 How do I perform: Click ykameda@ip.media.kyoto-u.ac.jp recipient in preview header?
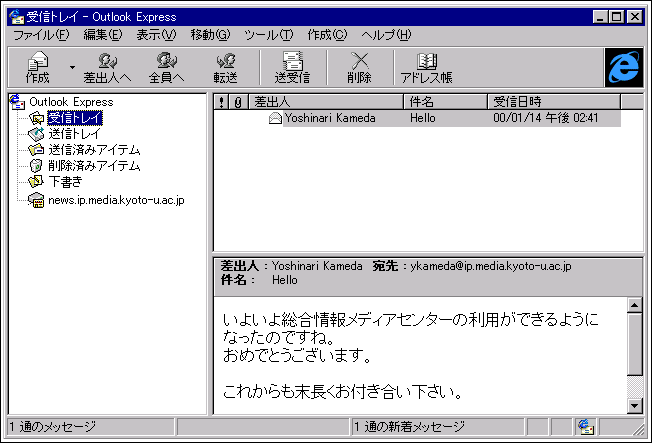[491, 266]
